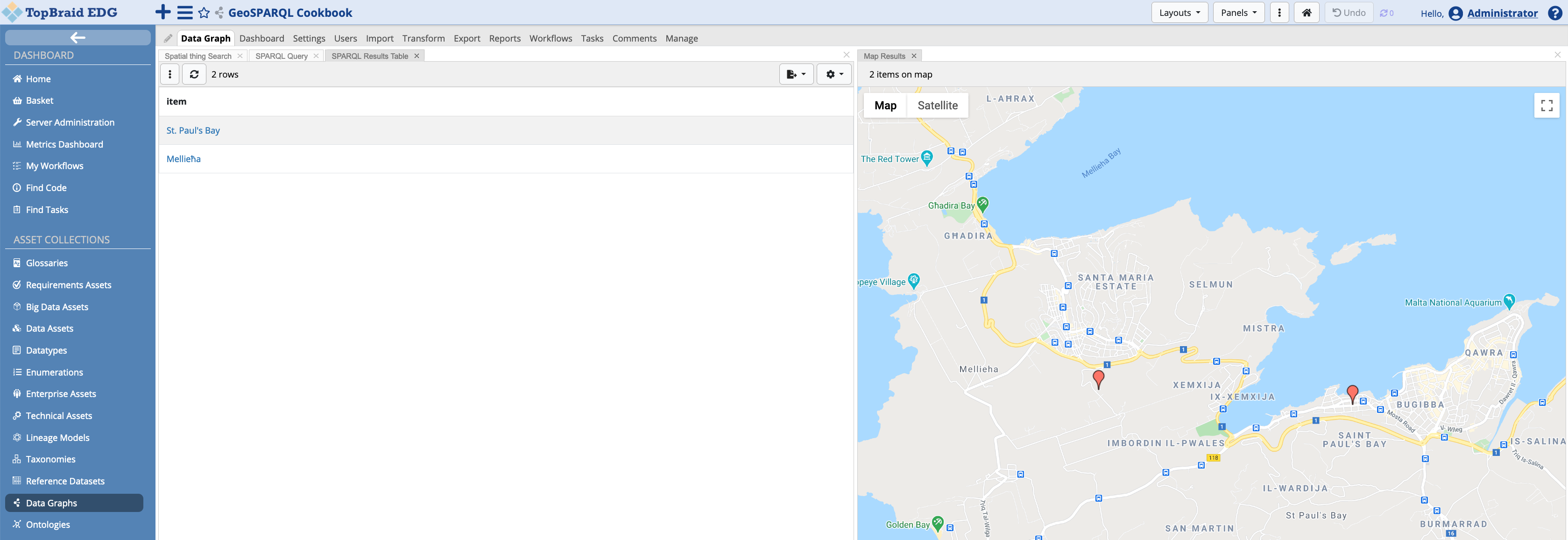Open the three-dot results table menu
This screenshot has height=540, width=1568.
pyautogui.click(x=170, y=74)
